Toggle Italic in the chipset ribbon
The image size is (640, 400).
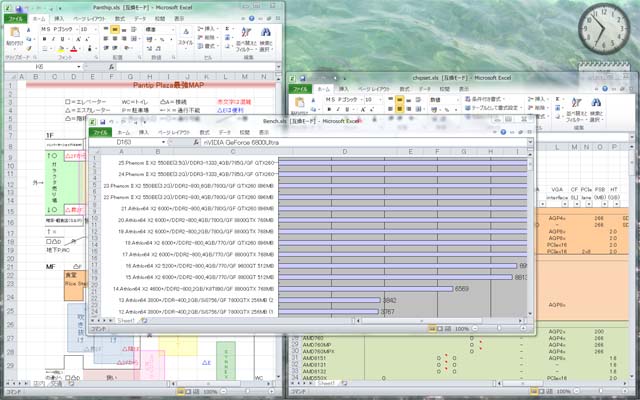(x=338, y=109)
